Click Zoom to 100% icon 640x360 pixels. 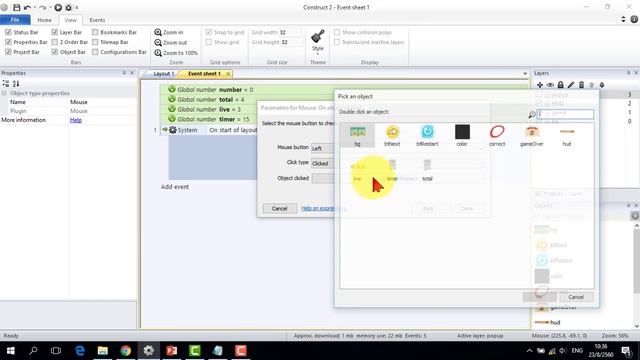pos(158,53)
